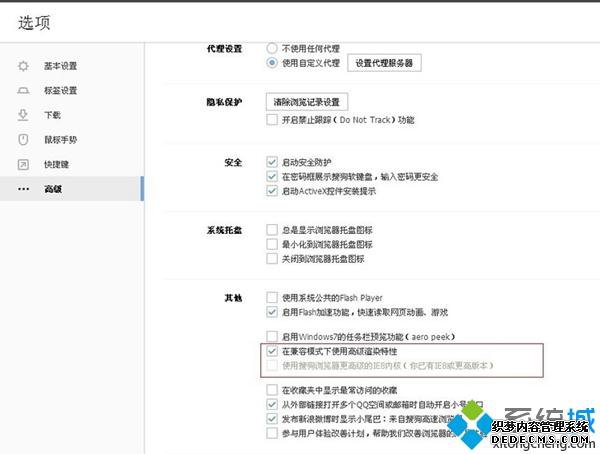The height and width of the screenshot is (454, 600).
Task: Click the tab icon beside 标签设置
Action: 22,90
